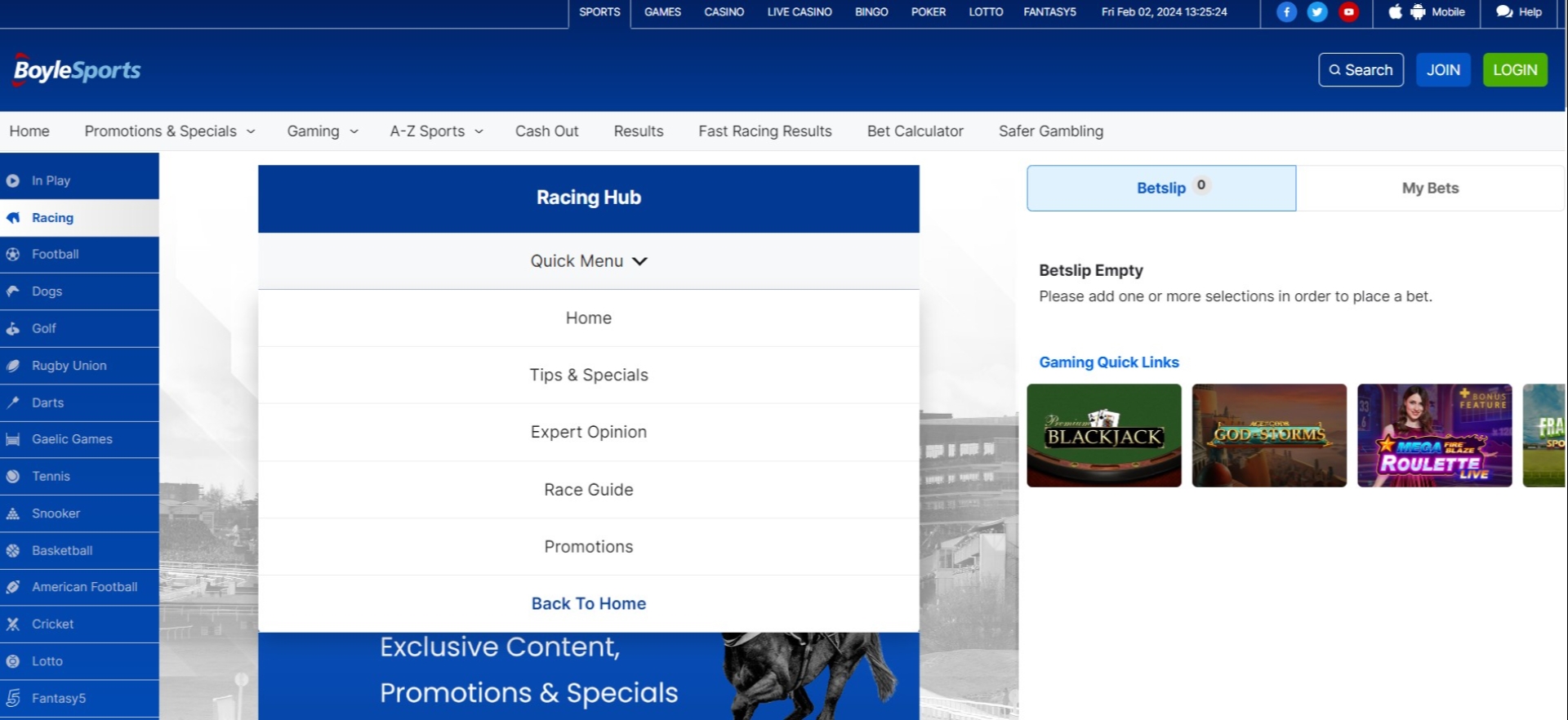Open the Cash Out link

pyautogui.click(x=546, y=131)
